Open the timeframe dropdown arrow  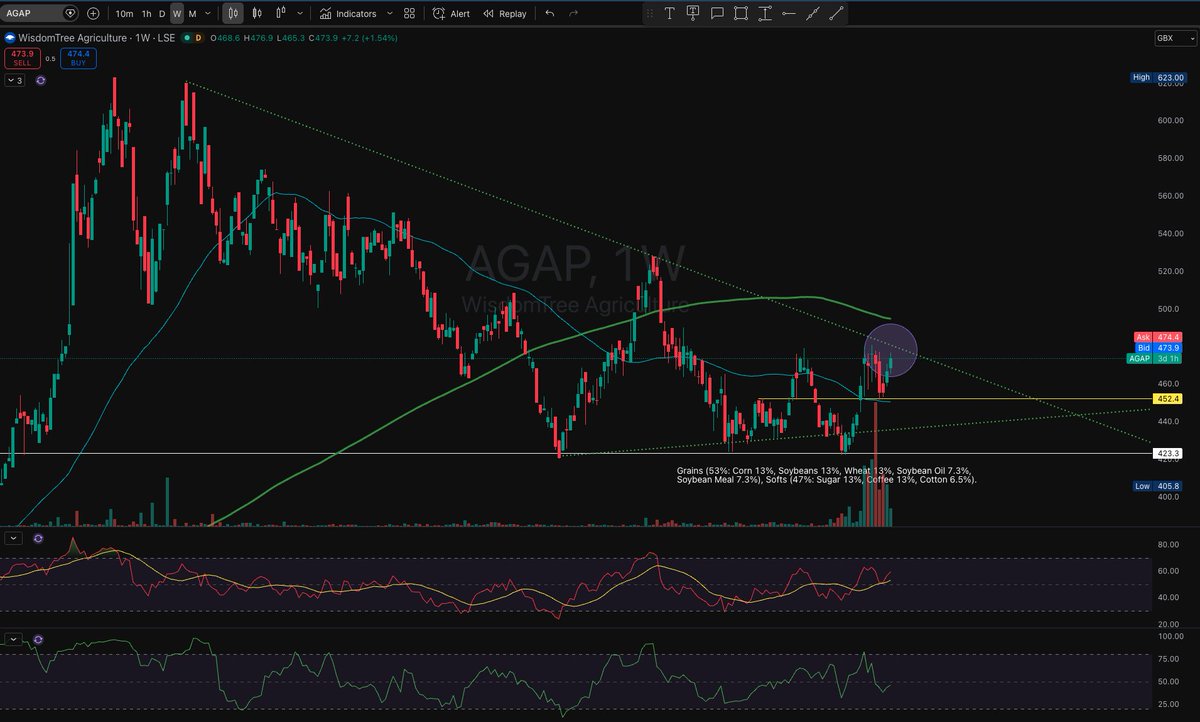coord(207,14)
